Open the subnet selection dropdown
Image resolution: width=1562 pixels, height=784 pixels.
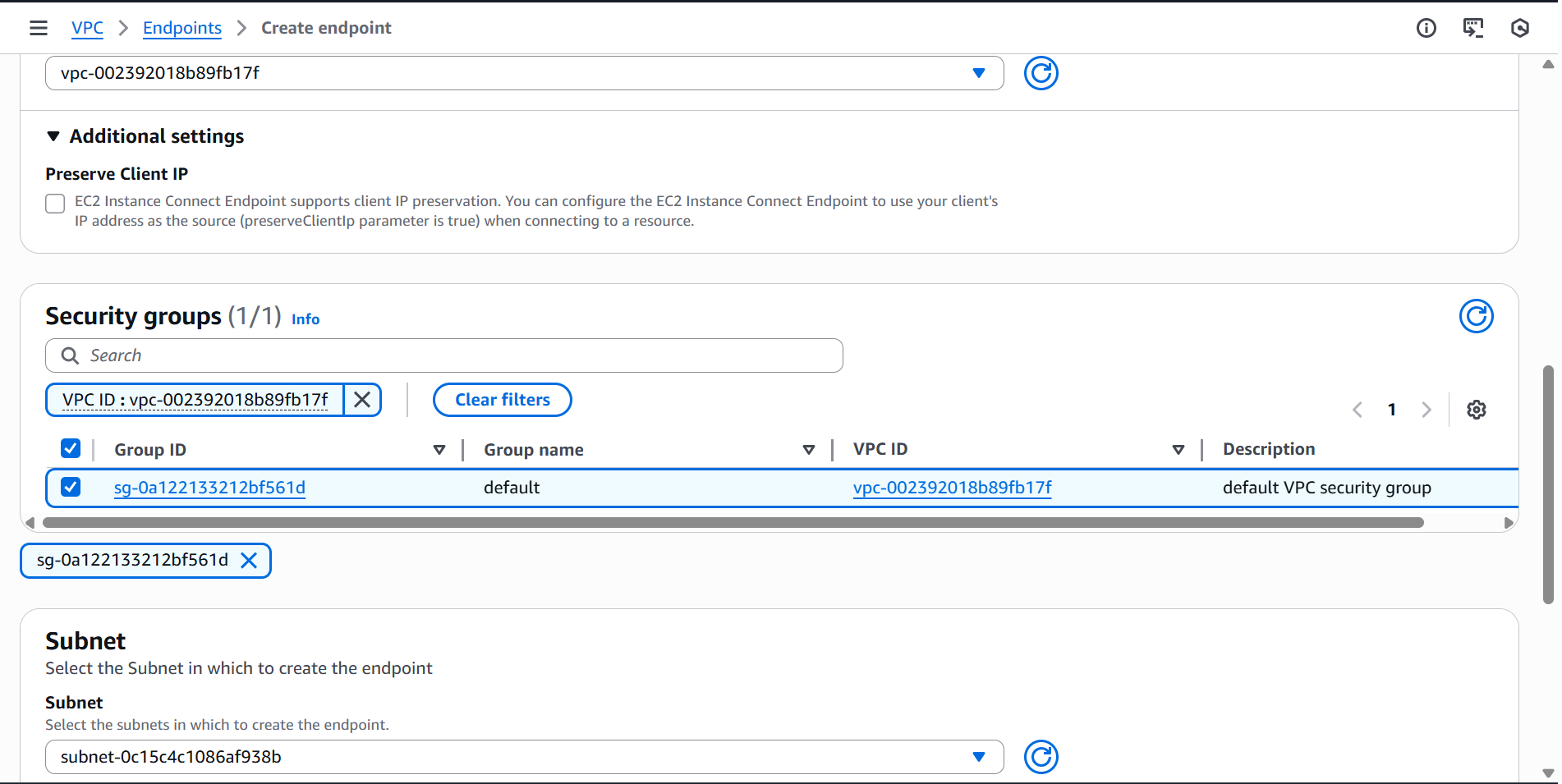click(524, 757)
